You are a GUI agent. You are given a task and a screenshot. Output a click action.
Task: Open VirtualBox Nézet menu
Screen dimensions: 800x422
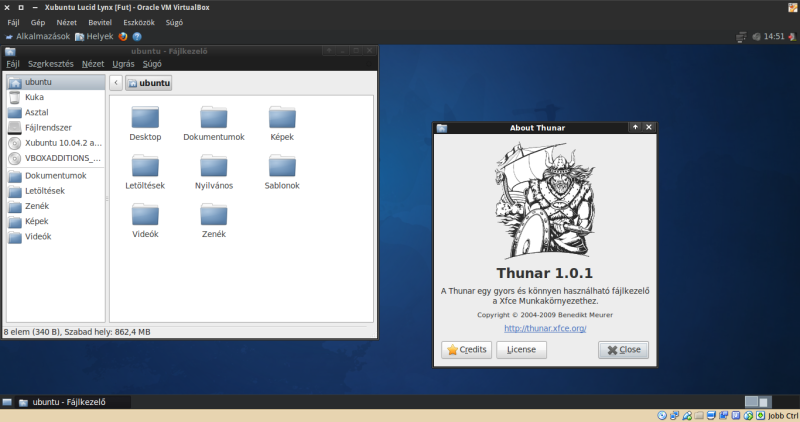(66, 22)
